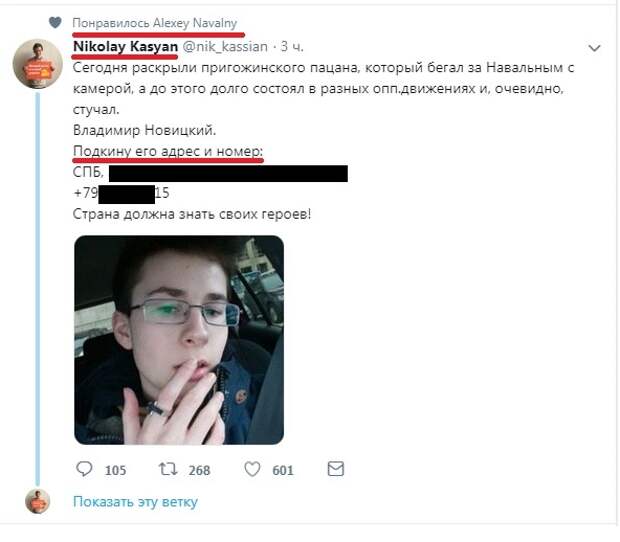This screenshot has width=620, height=542.
Task: Click the 601 likes count
Action: click(x=283, y=470)
